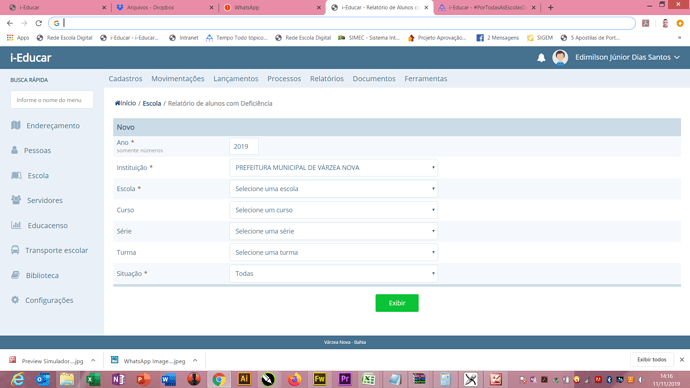
Task: Open Adobe Premiere from the taskbar
Action: click(x=345, y=379)
